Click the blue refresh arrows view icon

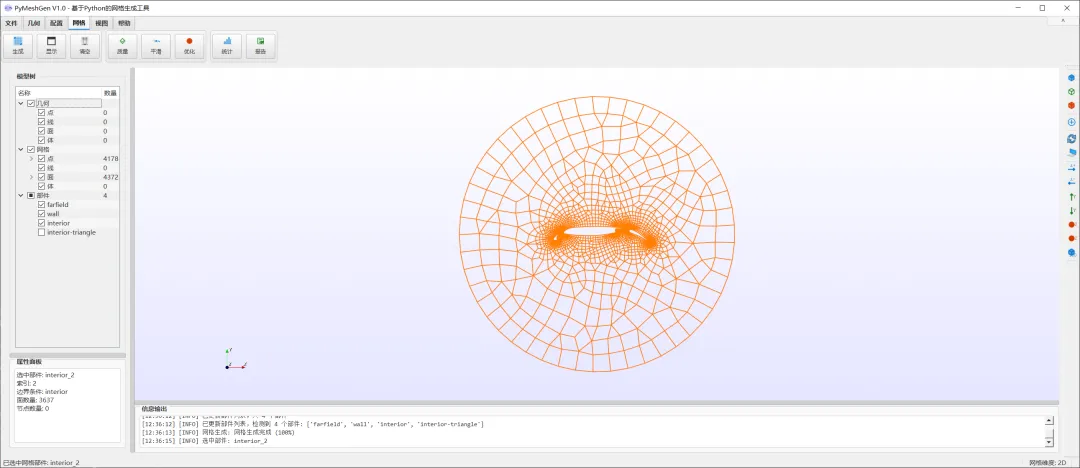point(1071,139)
